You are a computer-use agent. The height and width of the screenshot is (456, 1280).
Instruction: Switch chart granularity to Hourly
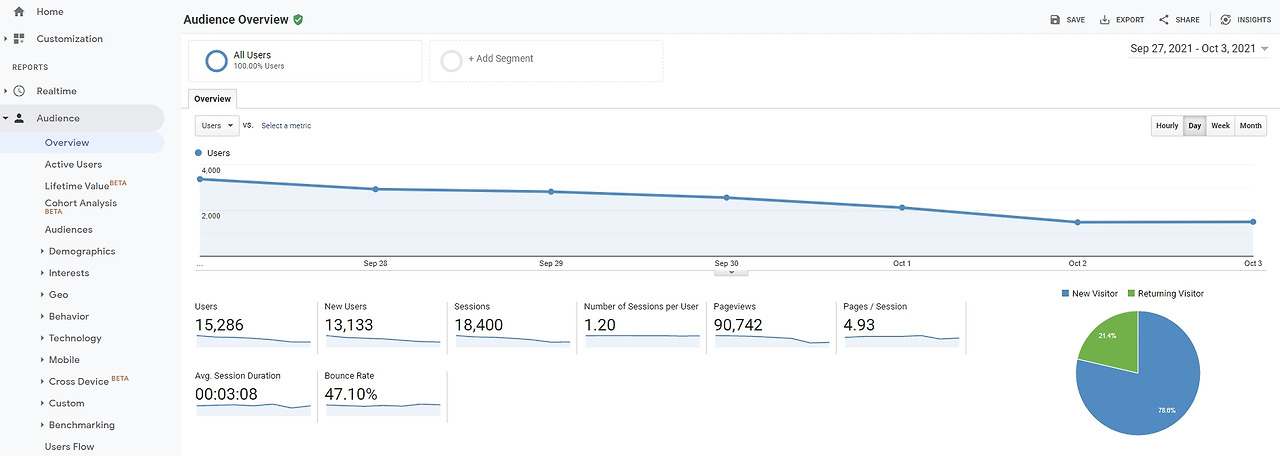pyautogui.click(x=1167, y=126)
